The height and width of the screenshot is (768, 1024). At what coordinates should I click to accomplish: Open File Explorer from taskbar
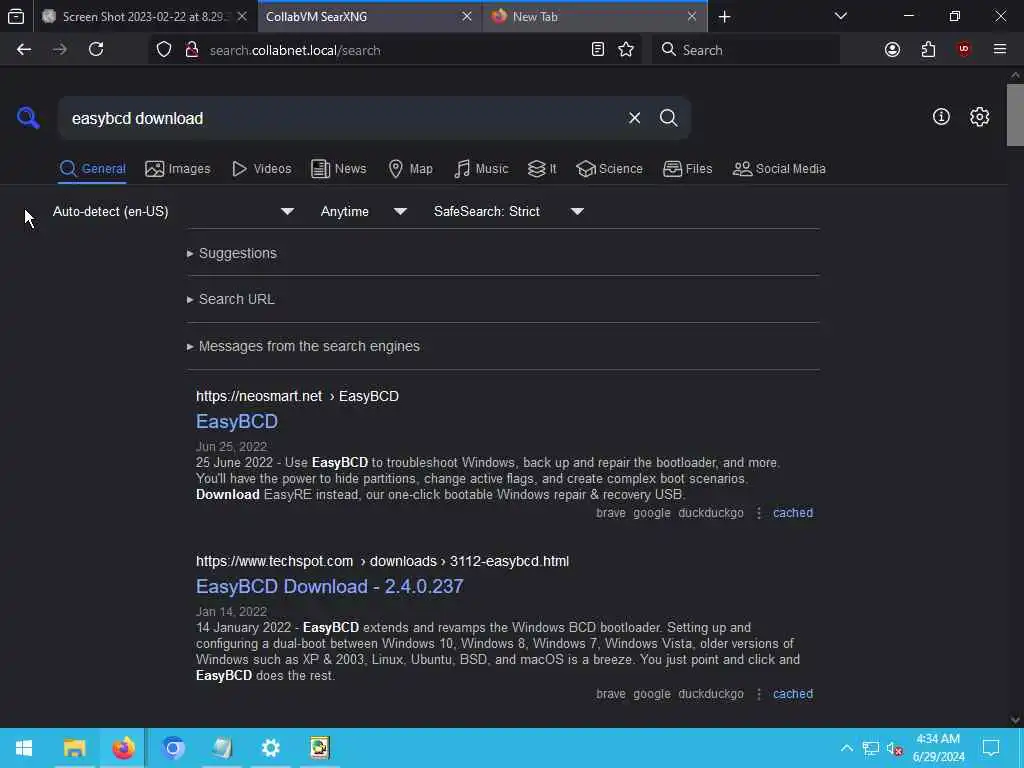point(74,748)
